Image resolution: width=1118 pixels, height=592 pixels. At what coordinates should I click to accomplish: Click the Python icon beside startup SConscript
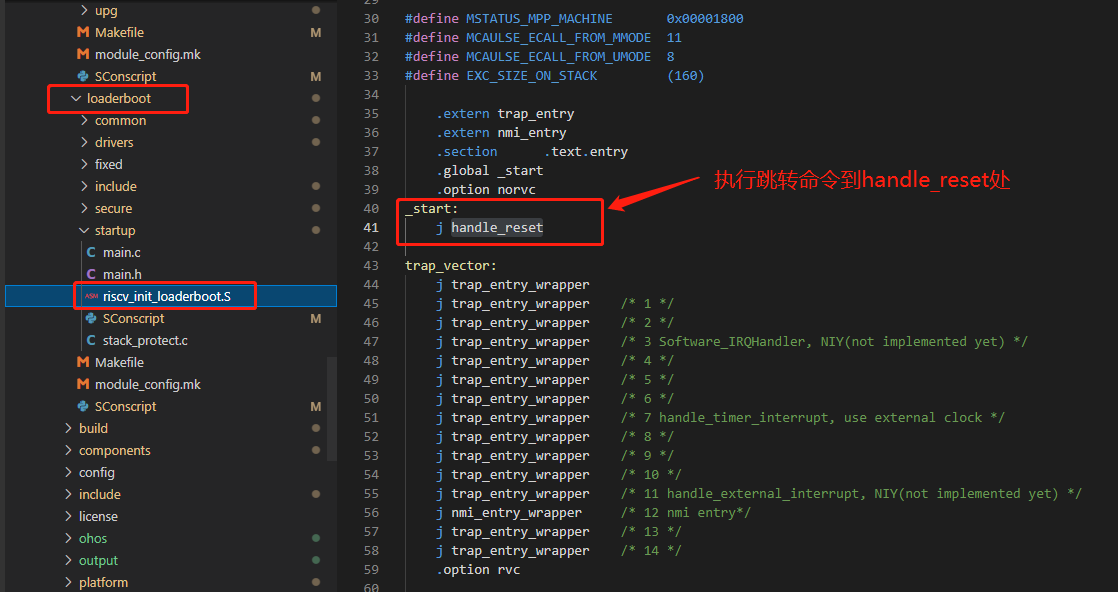pyautogui.click(x=92, y=319)
